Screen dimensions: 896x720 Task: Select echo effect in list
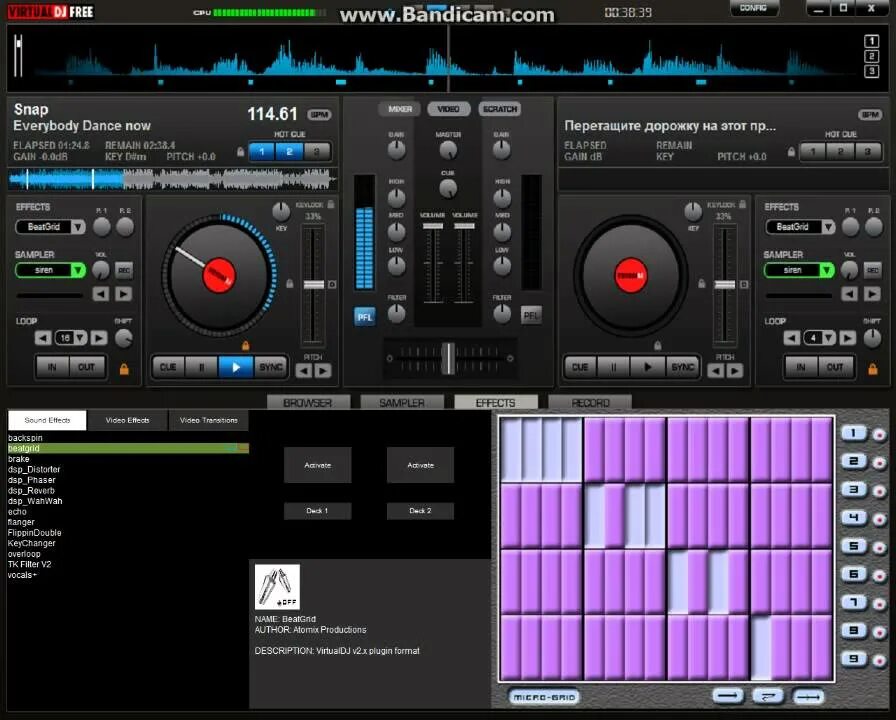pyautogui.click(x=17, y=511)
